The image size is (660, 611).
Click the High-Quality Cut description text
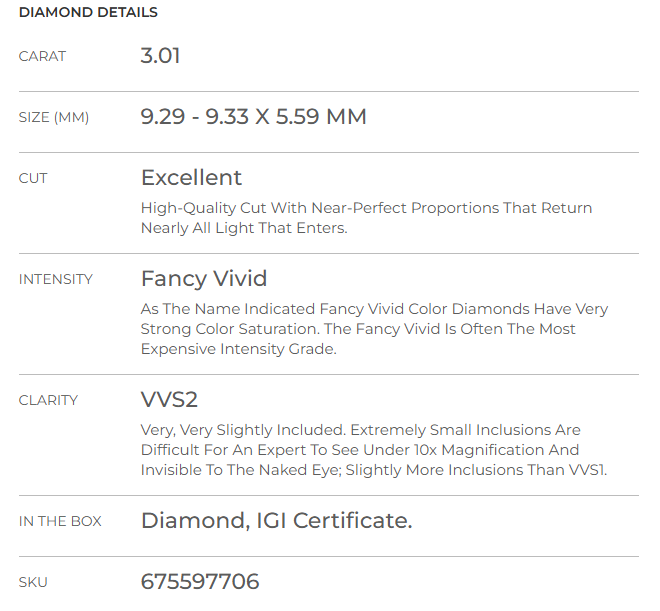[366, 218]
